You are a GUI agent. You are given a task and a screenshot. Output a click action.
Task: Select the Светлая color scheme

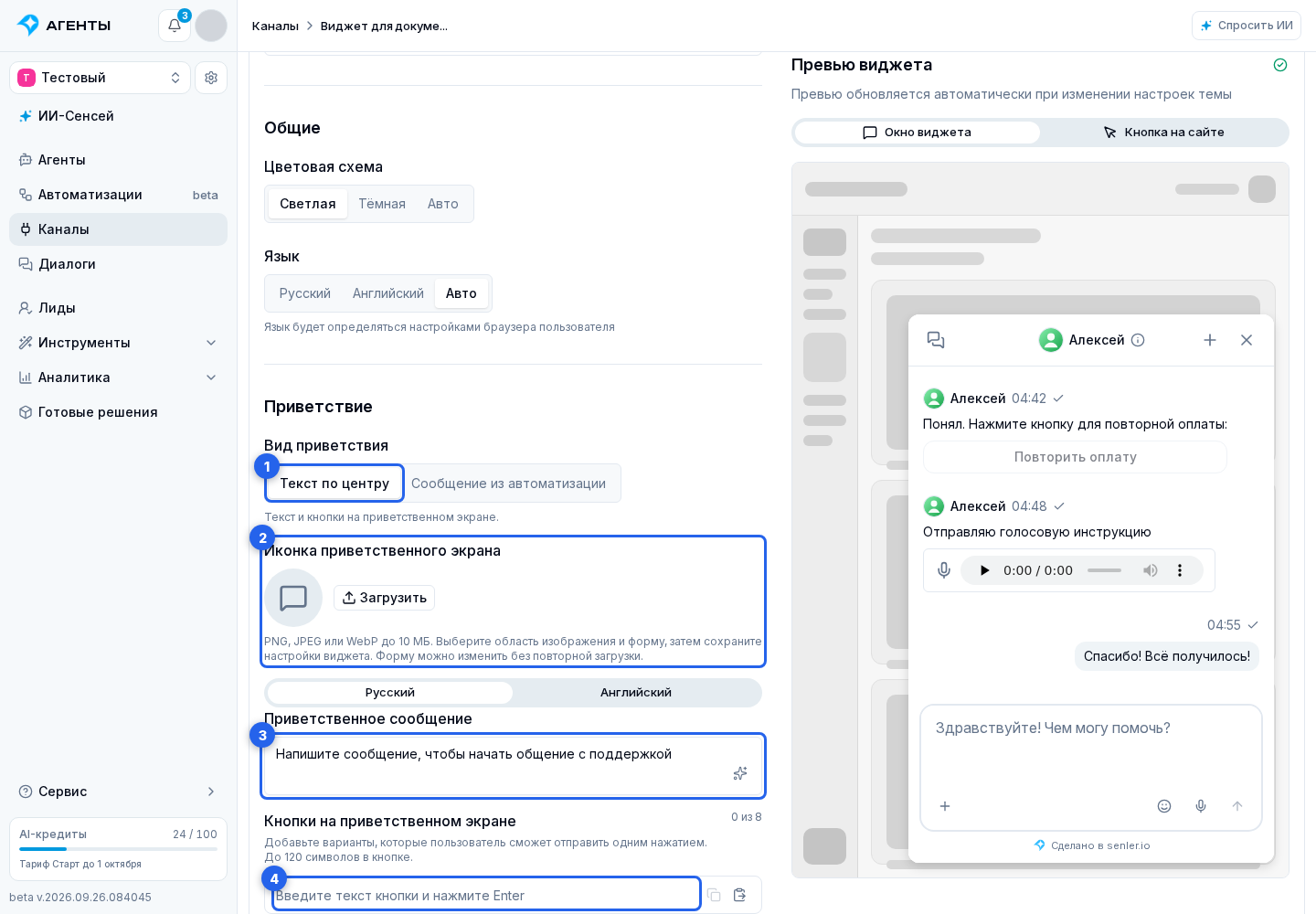308,204
